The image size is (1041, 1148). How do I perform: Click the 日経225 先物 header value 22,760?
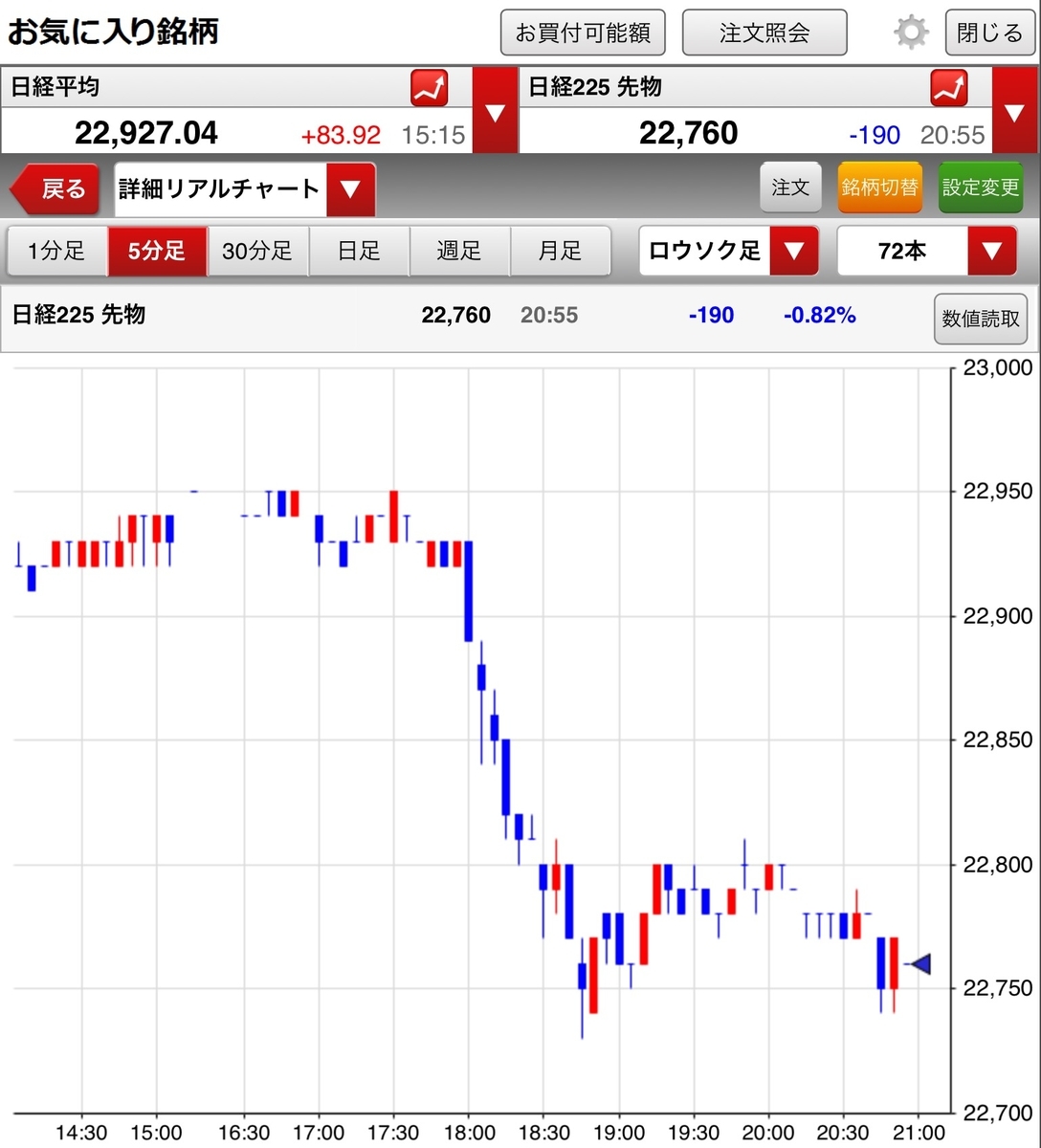689,133
